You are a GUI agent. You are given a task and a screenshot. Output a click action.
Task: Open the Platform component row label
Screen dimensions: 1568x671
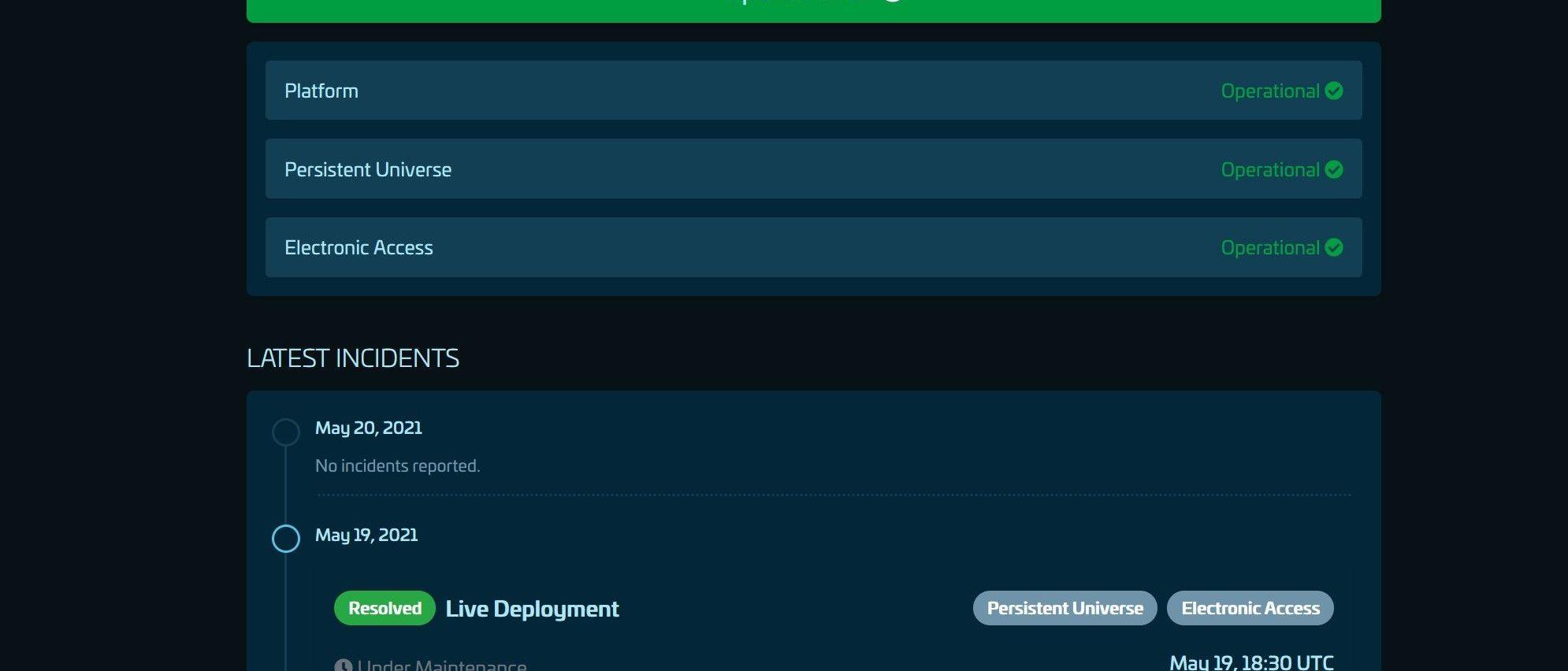pyautogui.click(x=321, y=91)
